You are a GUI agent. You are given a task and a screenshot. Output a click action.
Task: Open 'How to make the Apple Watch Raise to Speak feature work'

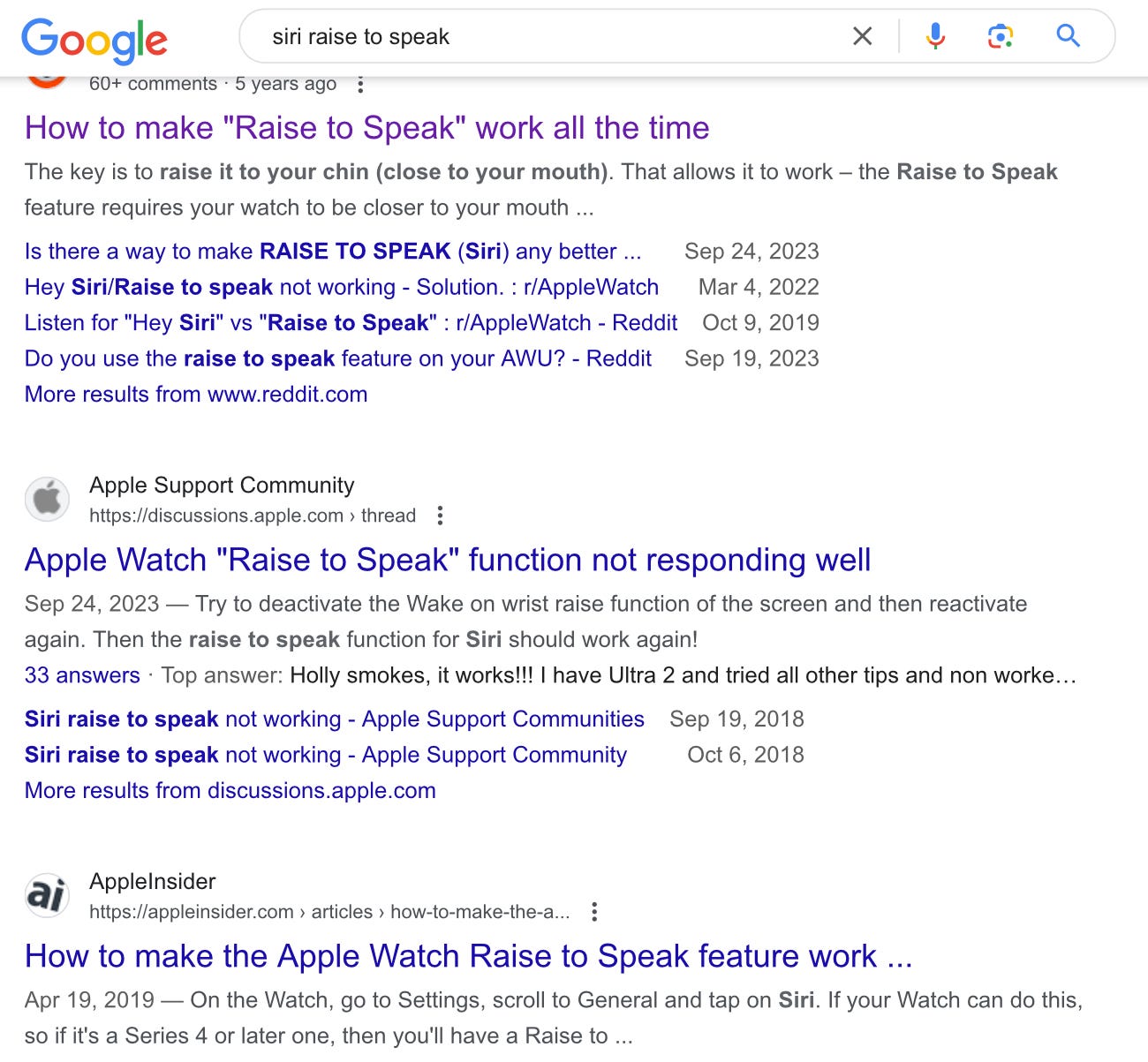[469, 956]
